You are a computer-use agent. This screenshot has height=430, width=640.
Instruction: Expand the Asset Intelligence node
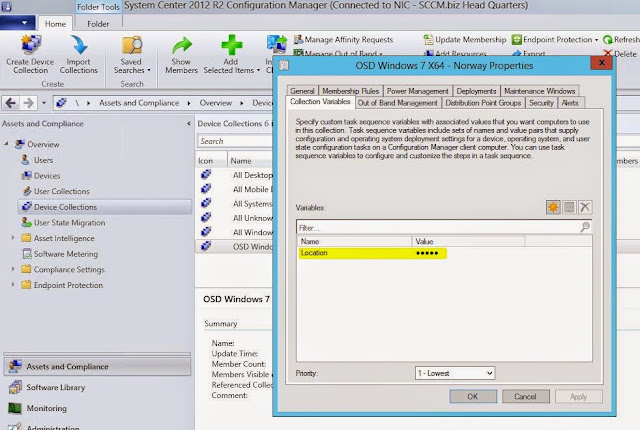(x=13, y=238)
